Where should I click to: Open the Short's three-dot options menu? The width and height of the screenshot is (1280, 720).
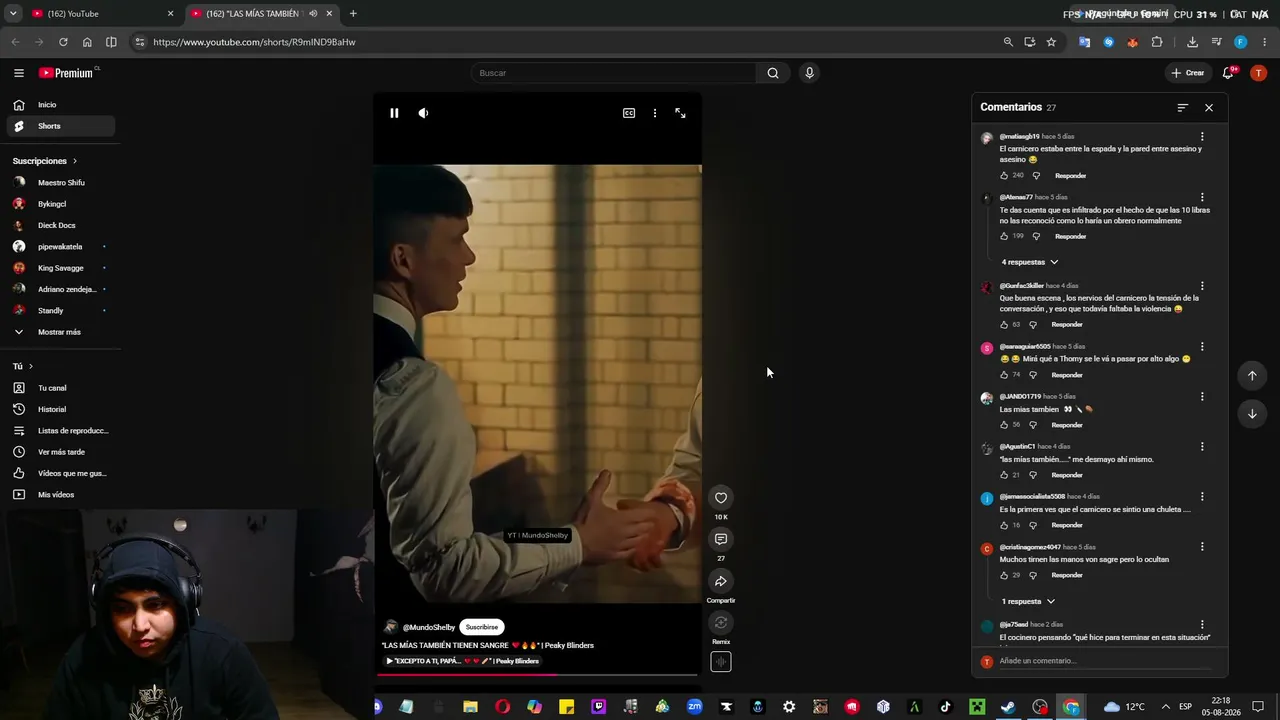click(655, 113)
